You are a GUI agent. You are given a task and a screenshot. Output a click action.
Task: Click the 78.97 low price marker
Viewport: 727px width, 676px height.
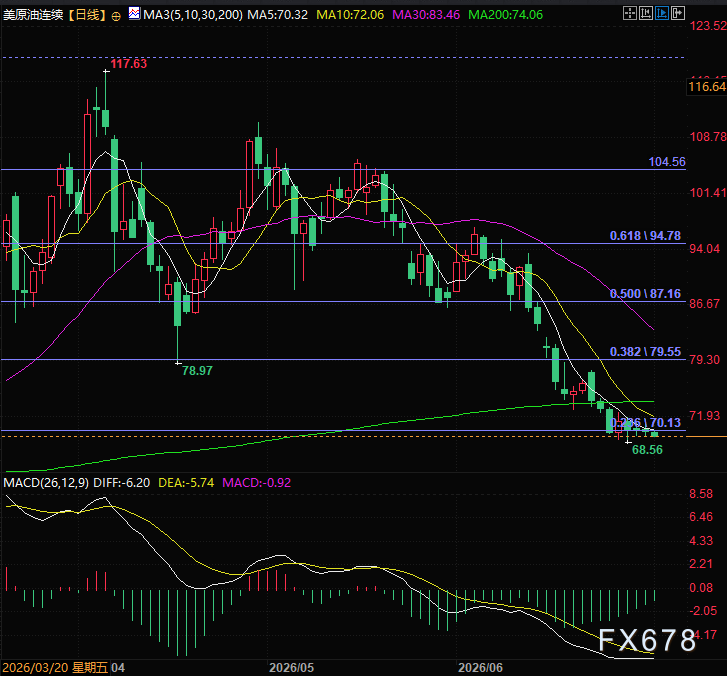pyautogui.click(x=197, y=370)
